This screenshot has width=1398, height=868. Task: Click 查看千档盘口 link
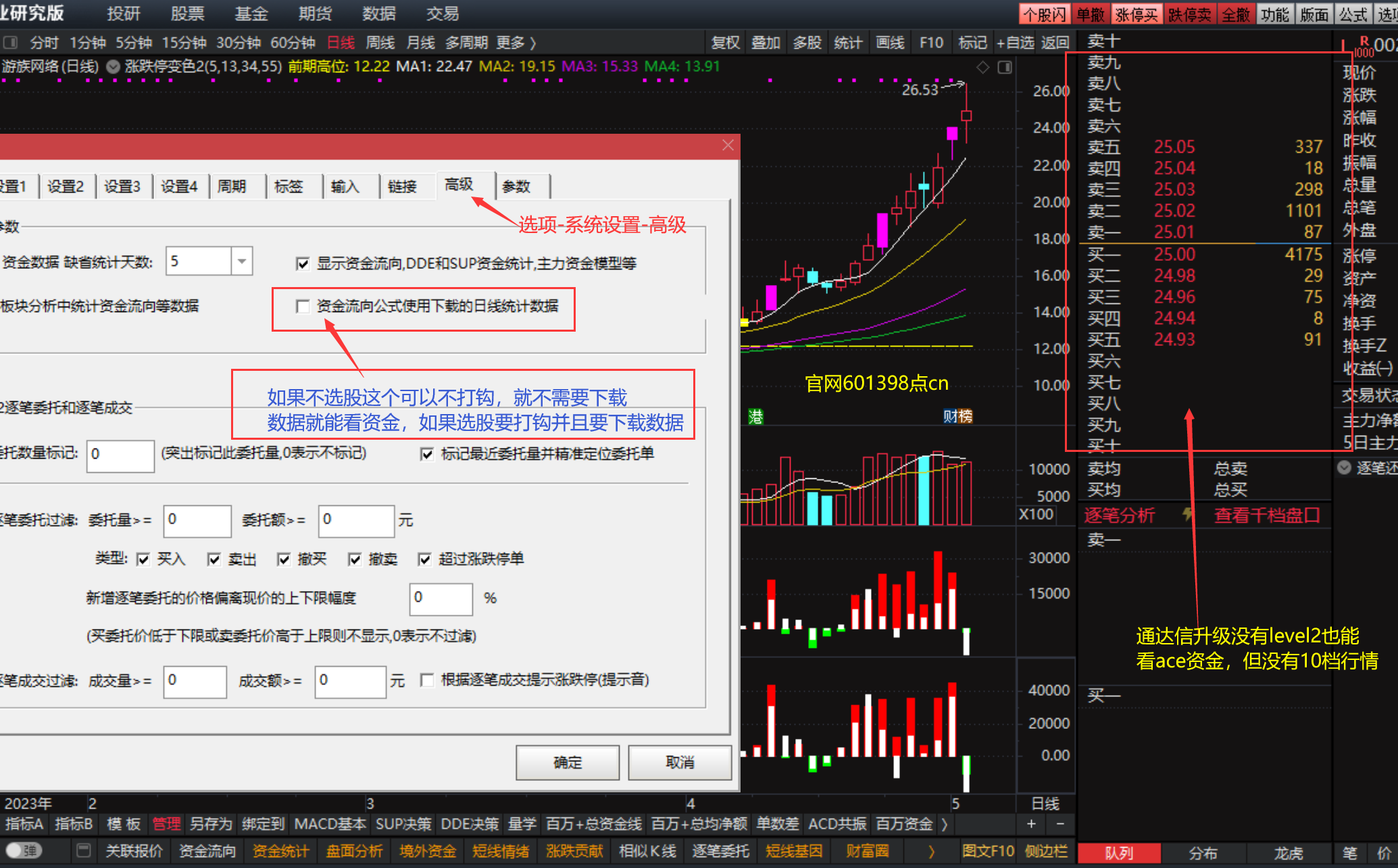[1267, 515]
